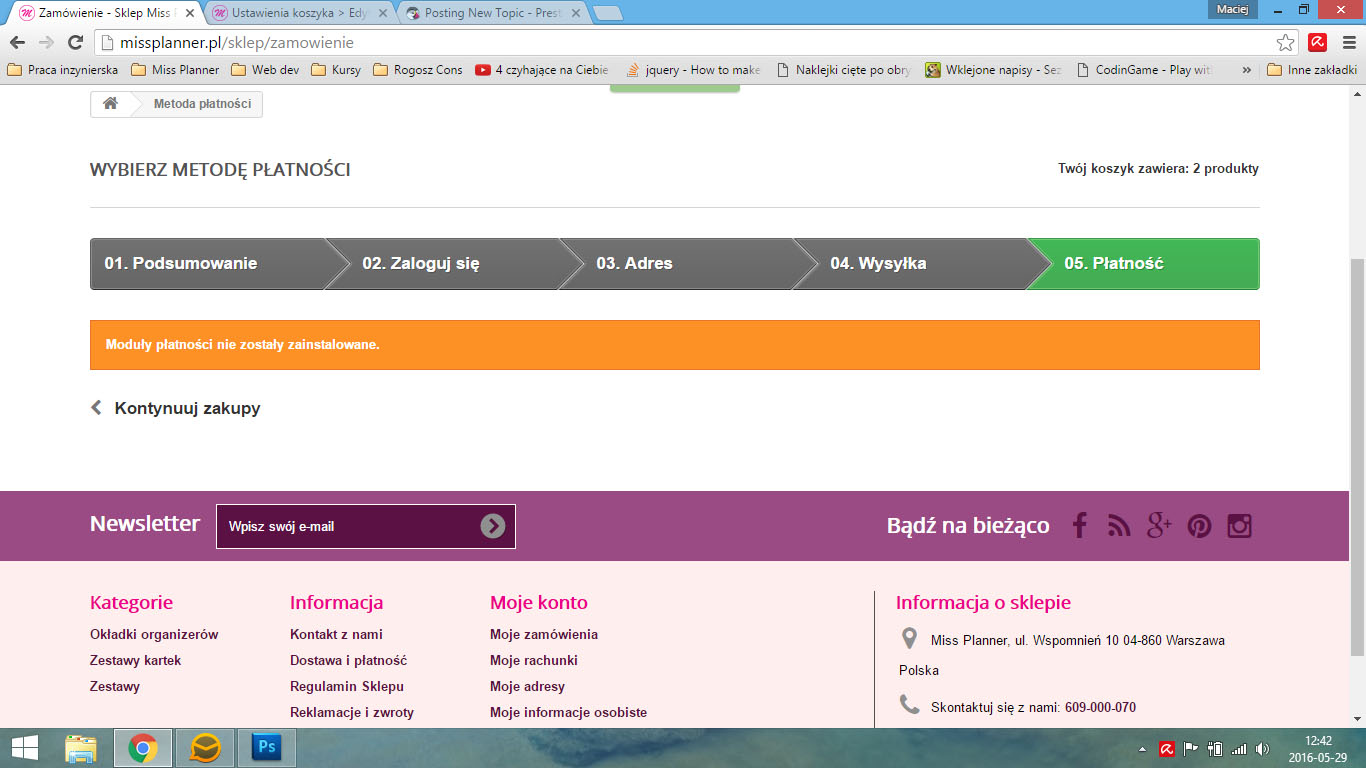Submit newsletter with the arrow icon

click(x=493, y=526)
